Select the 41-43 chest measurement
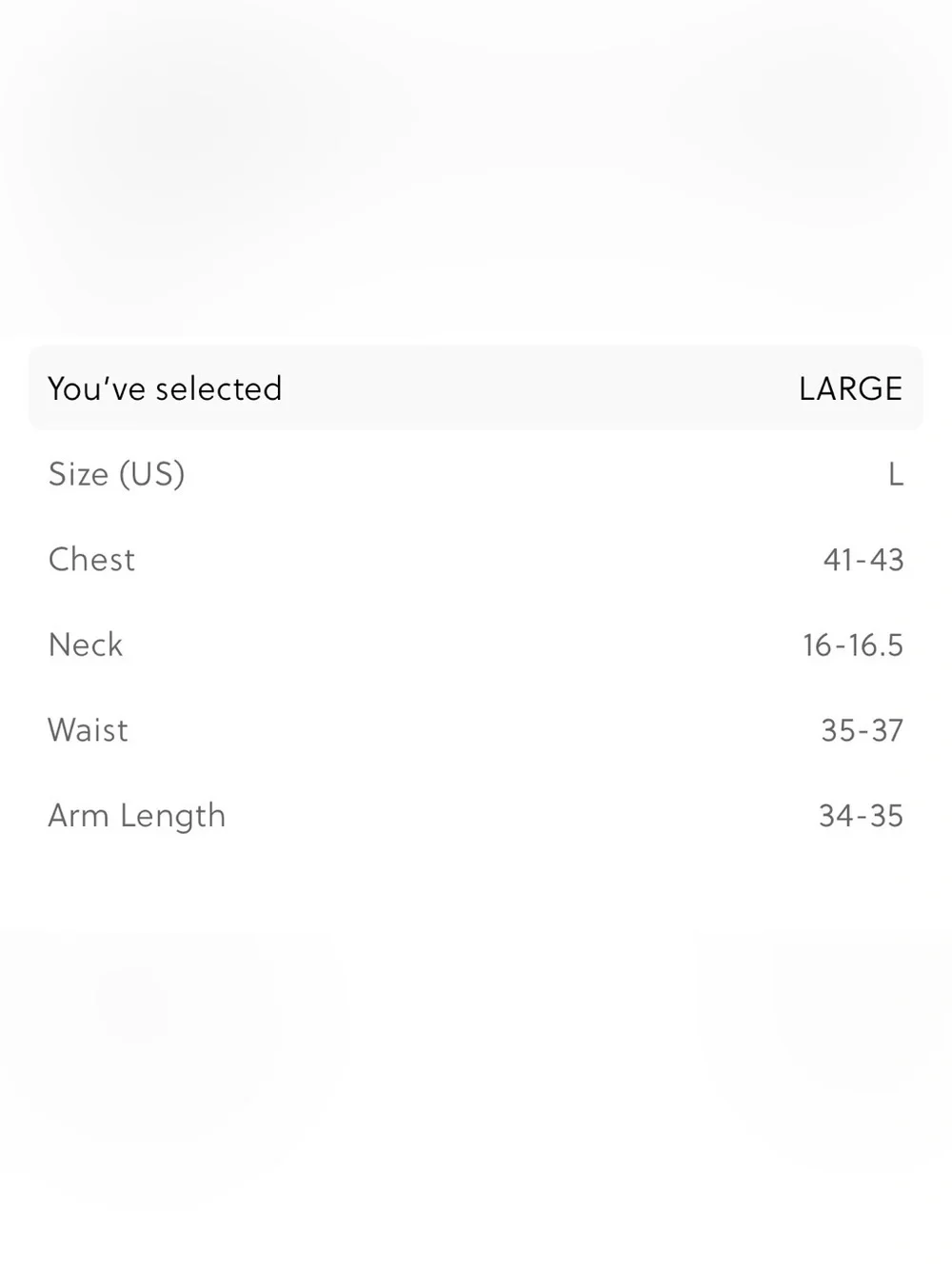952x1269 pixels. (x=863, y=560)
